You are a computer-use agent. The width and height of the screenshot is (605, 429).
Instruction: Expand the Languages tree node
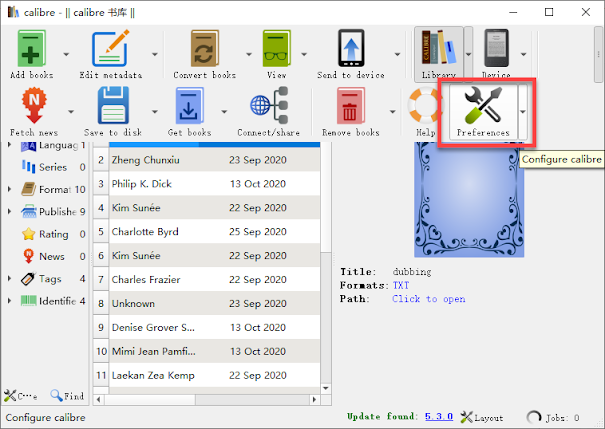click(9, 145)
